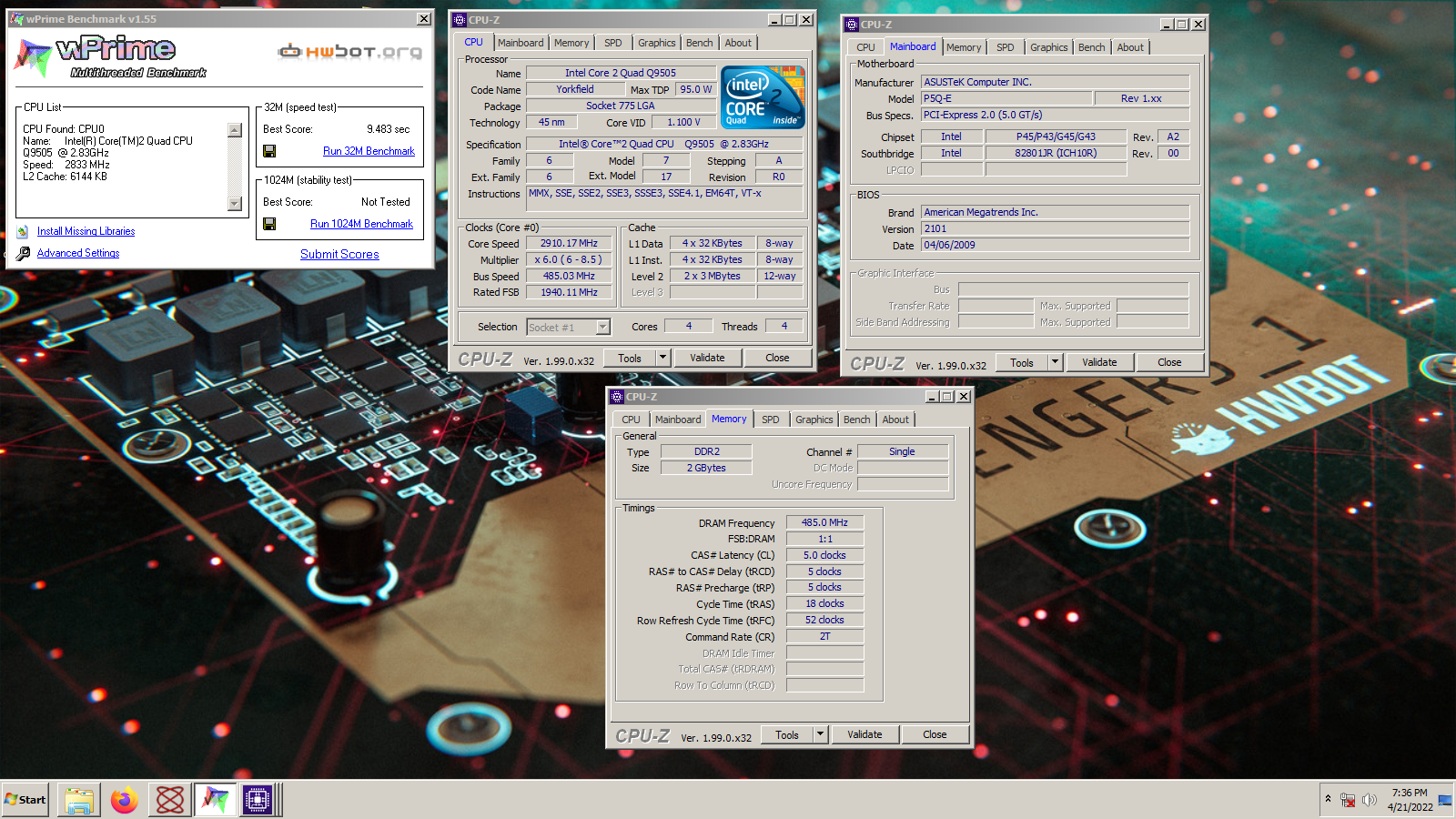
Task: Switch to SPD tab in CPU-Z CPU window
Action: (x=613, y=43)
